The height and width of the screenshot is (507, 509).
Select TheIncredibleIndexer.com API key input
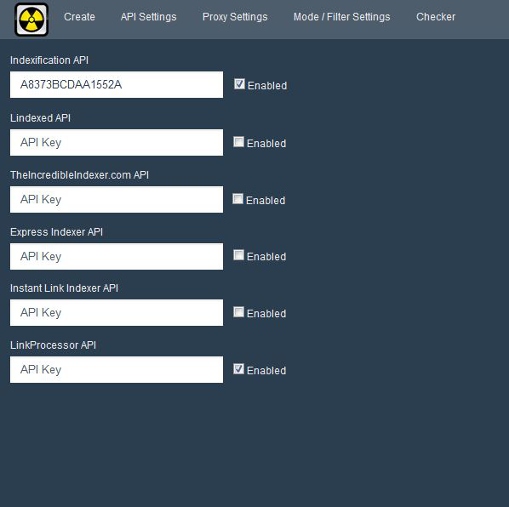pos(116,199)
